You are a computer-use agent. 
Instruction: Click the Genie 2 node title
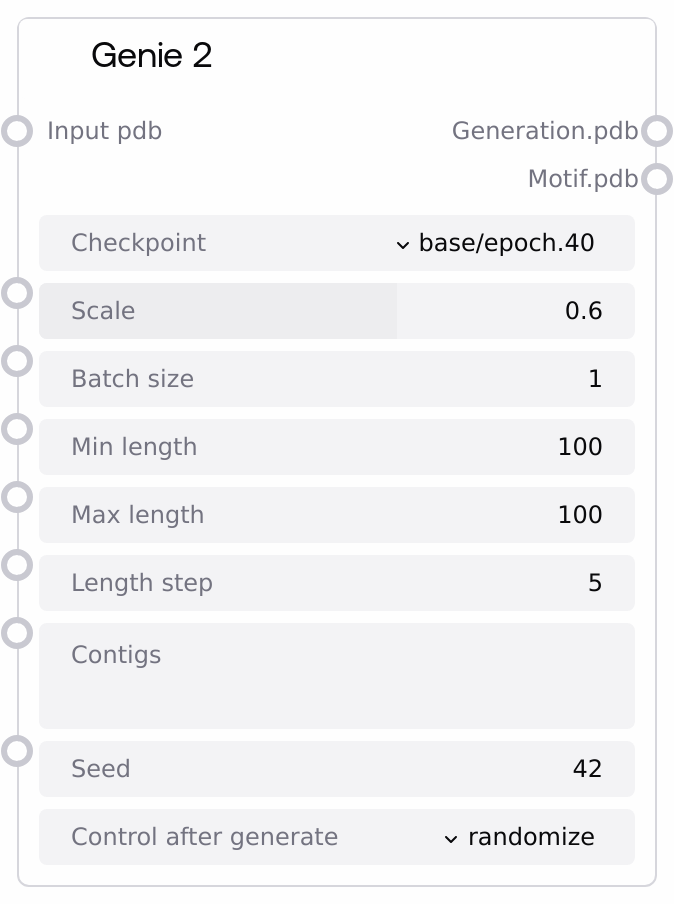(152, 56)
